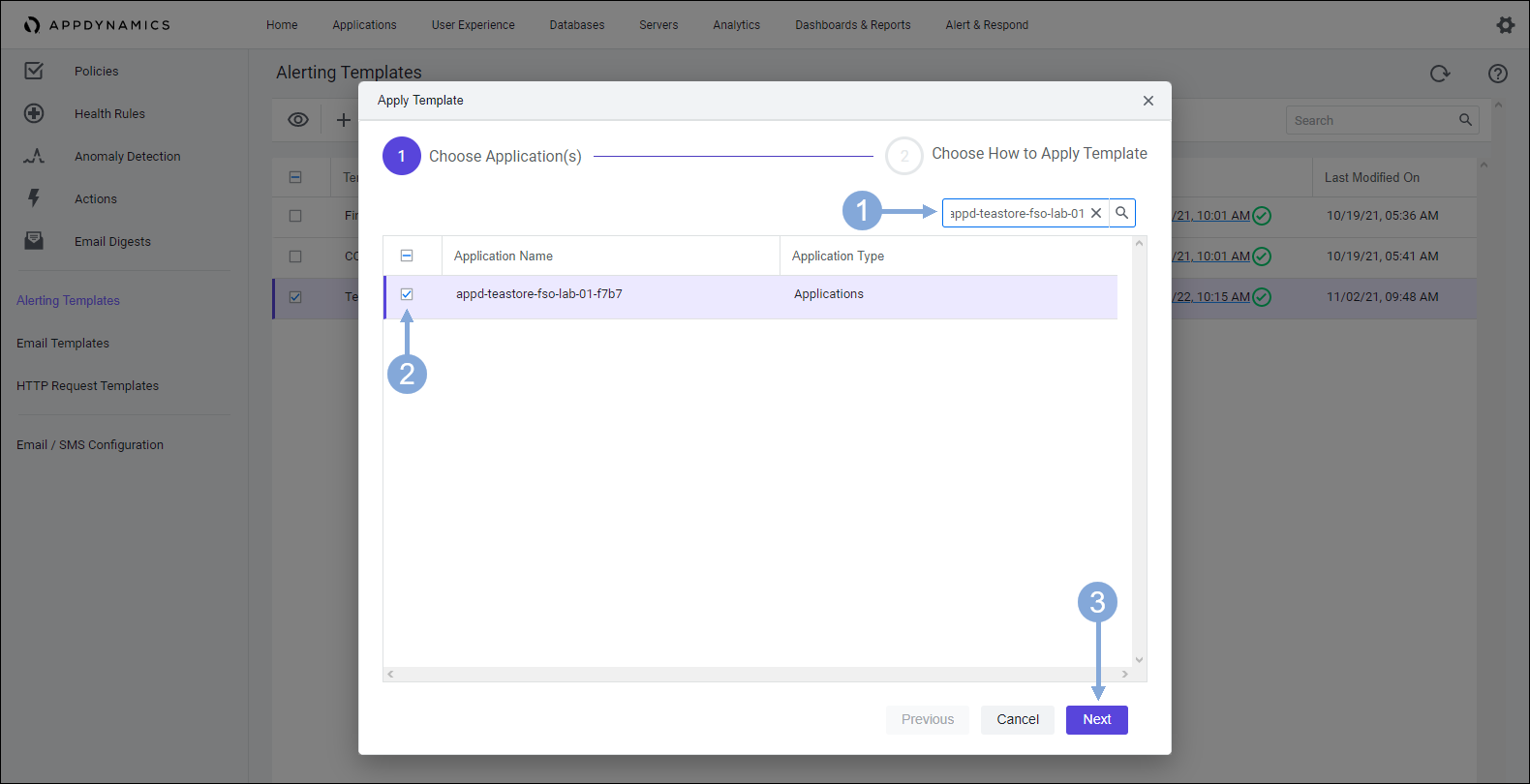Click step 2 Choose How to Apply Template

click(1017, 155)
